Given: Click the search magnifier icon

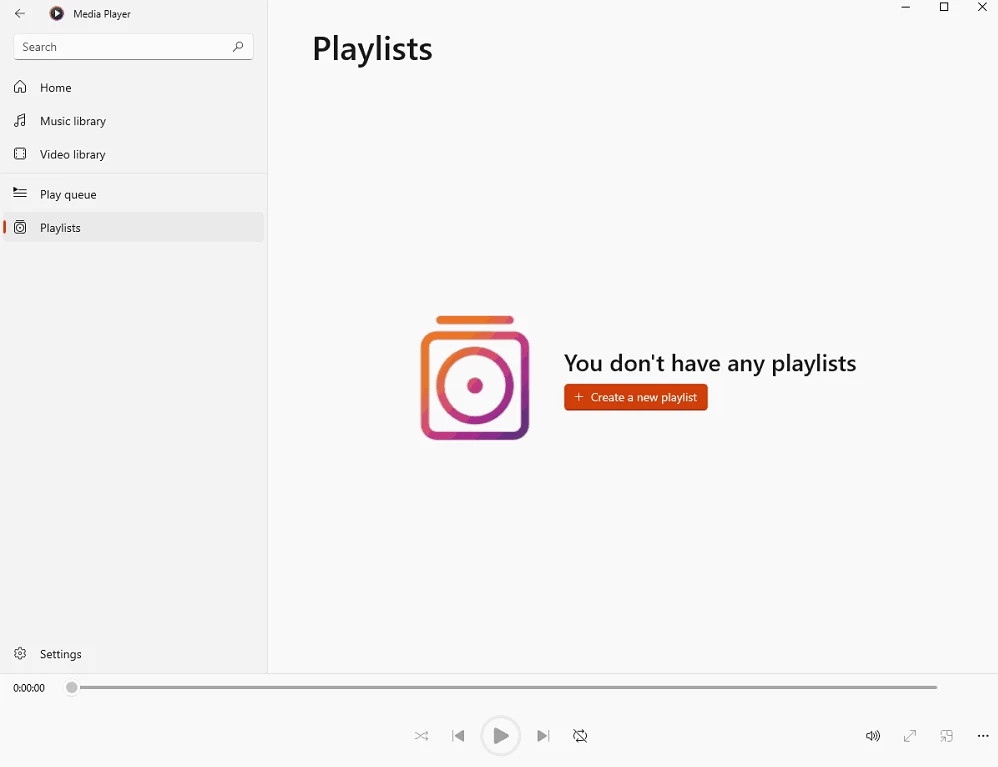Looking at the screenshot, I should click(x=238, y=47).
